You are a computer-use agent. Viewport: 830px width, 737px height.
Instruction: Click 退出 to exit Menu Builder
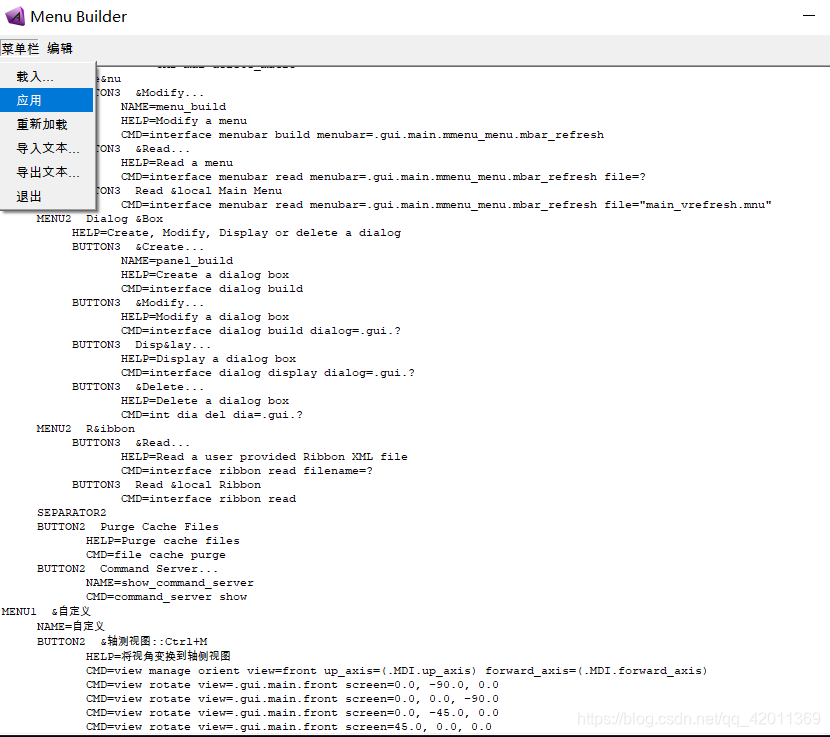tap(30, 196)
